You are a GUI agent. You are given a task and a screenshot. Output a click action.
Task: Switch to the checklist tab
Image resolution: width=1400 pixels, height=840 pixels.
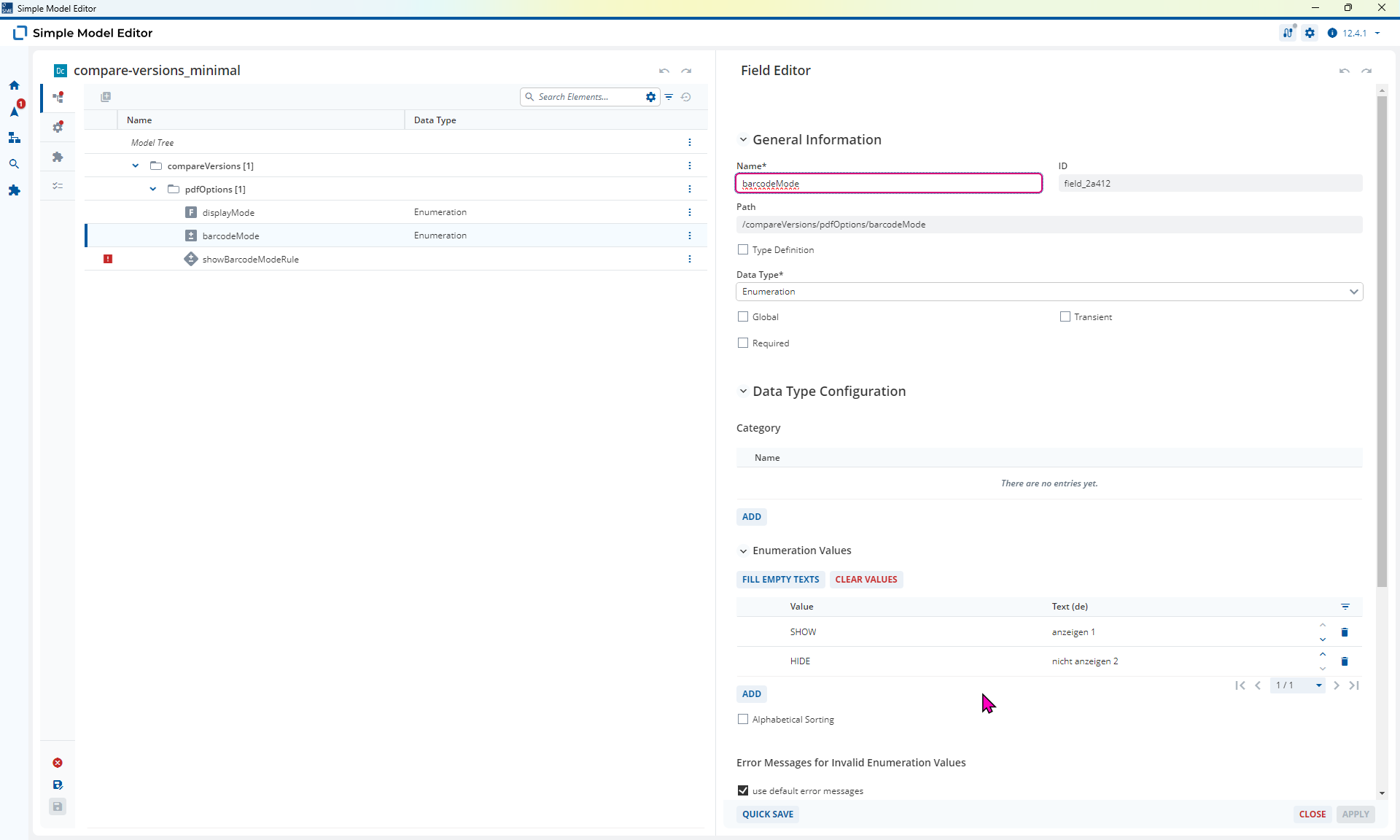coord(58,186)
